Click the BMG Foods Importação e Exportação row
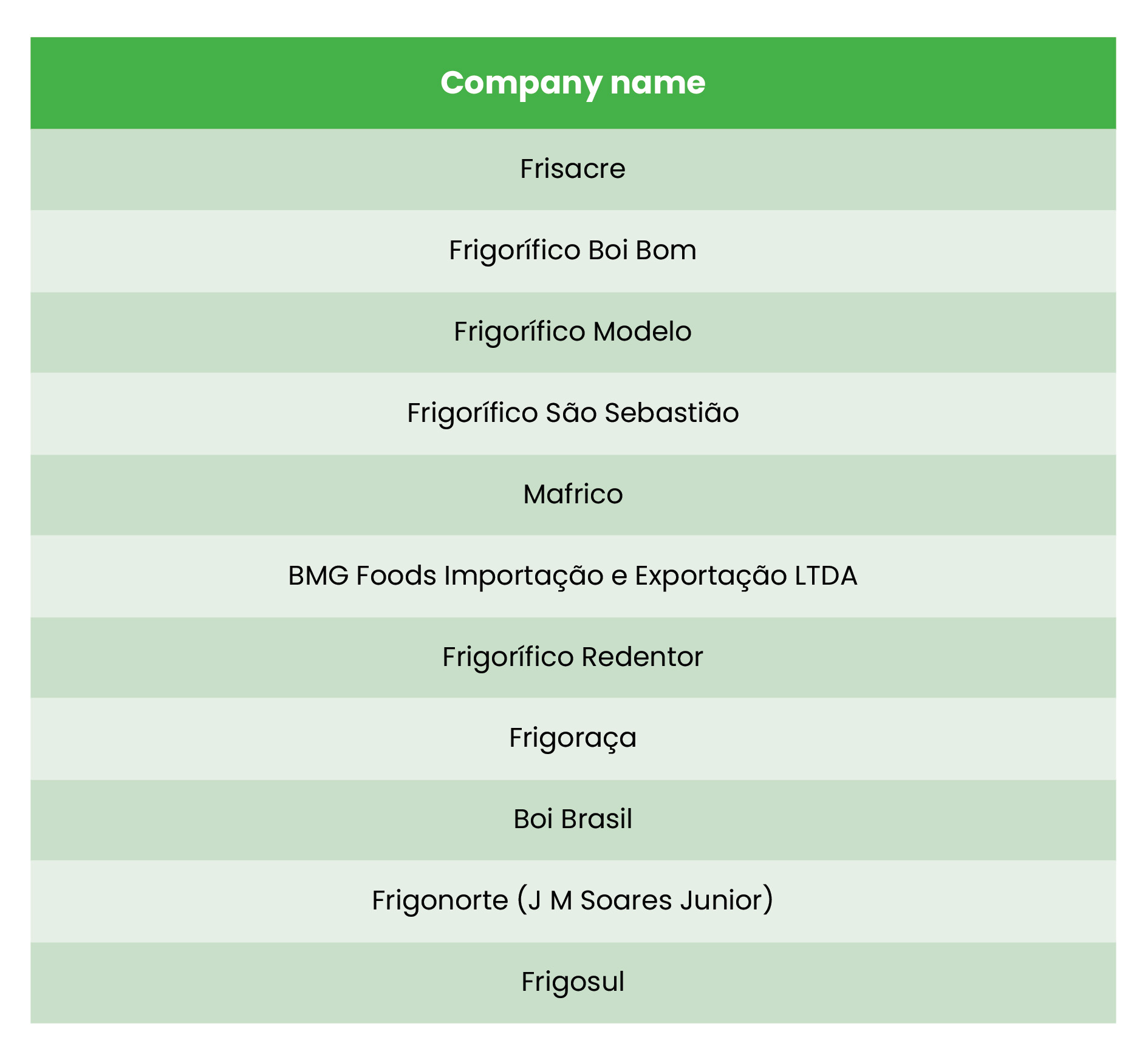 point(573,576)
